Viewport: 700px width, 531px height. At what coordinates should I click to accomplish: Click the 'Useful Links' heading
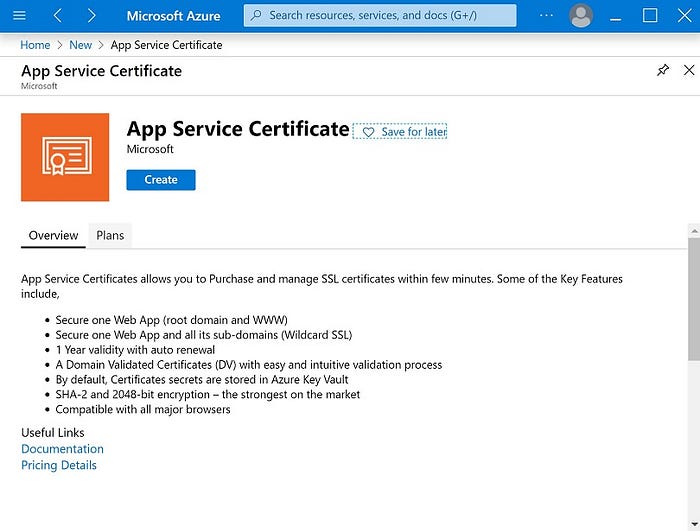coord(53,433)
